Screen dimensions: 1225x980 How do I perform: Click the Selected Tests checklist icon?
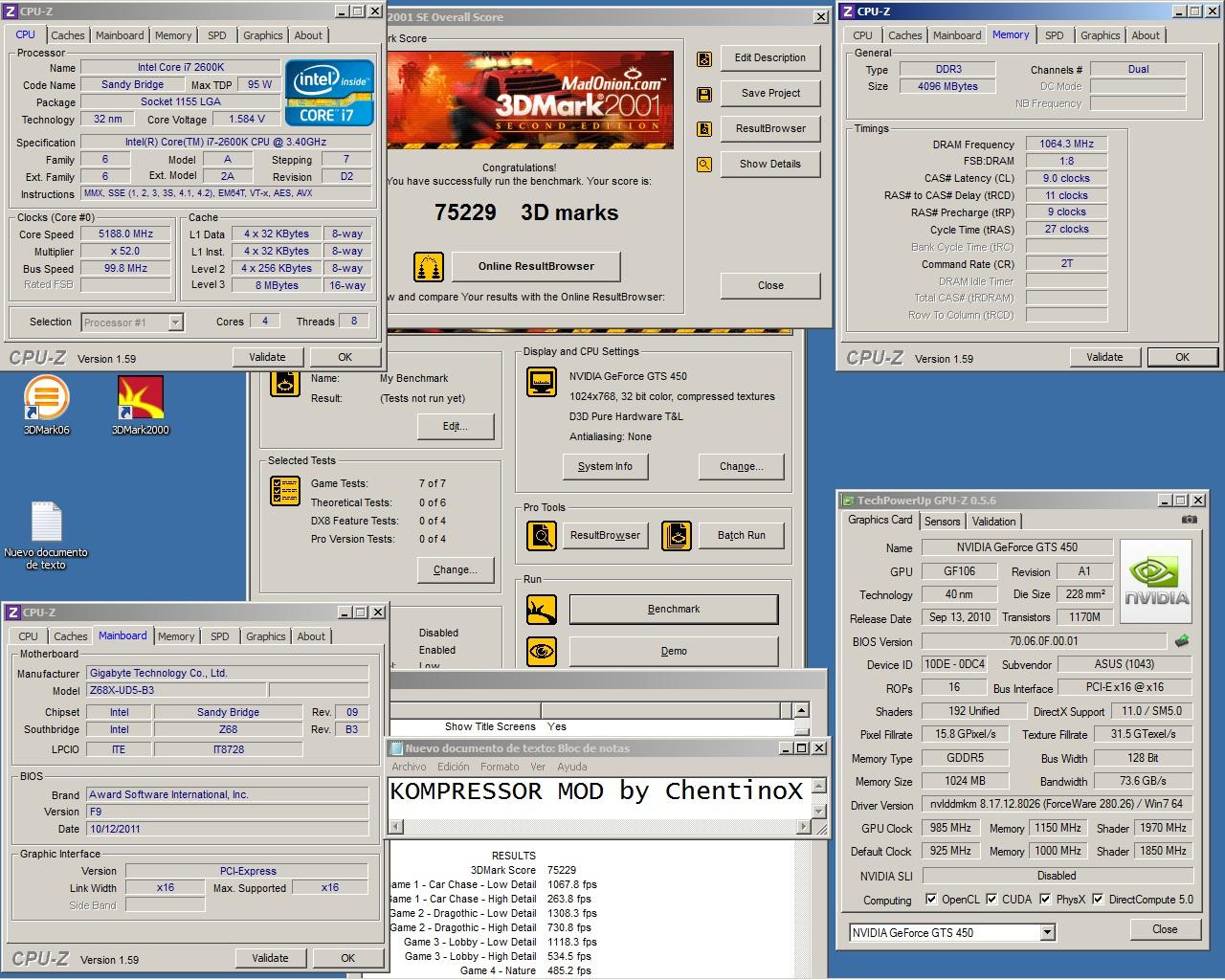click(285, 491)
